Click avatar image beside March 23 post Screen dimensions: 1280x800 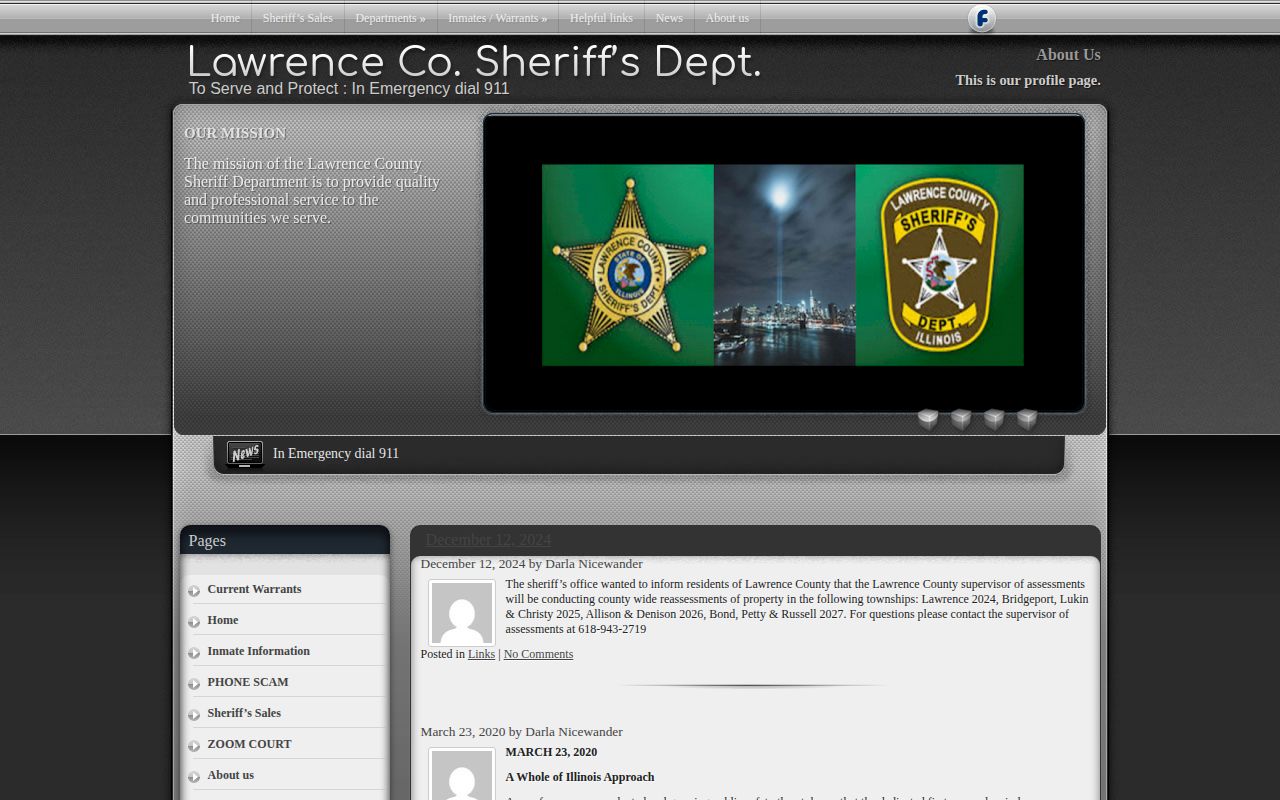[x=462, y=774]
